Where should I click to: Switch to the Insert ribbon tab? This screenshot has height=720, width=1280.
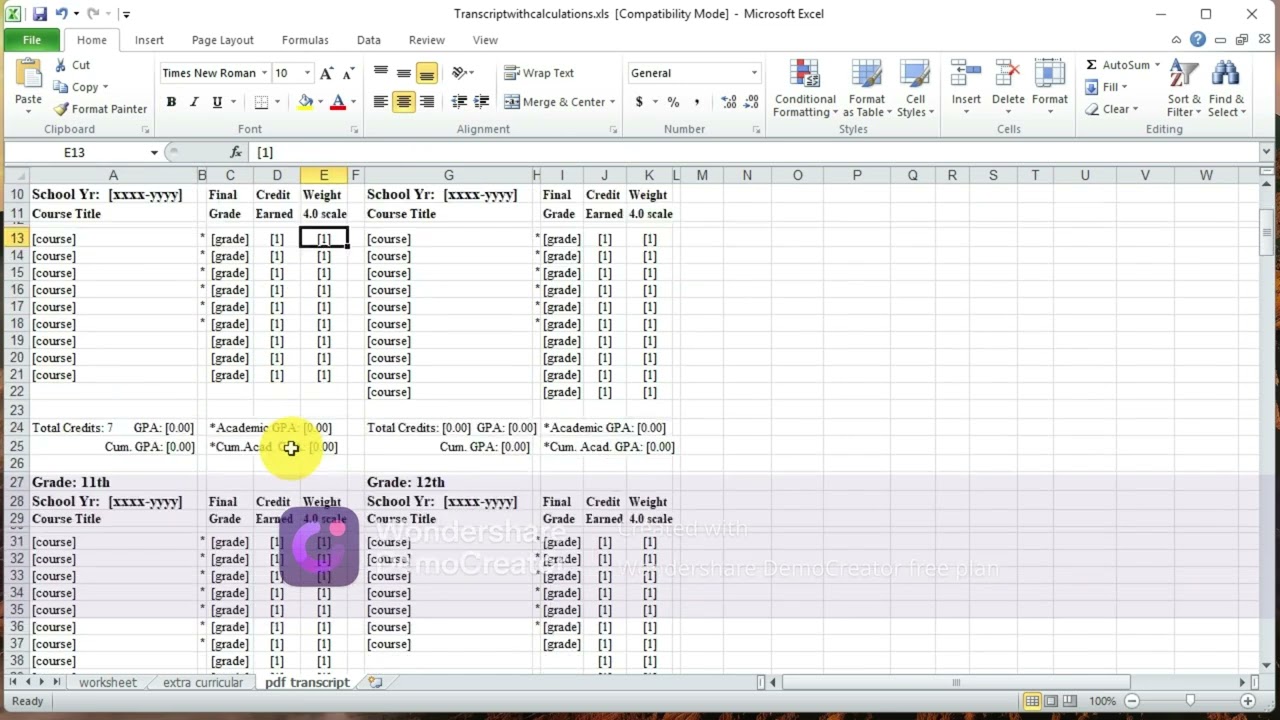(149, 40)
